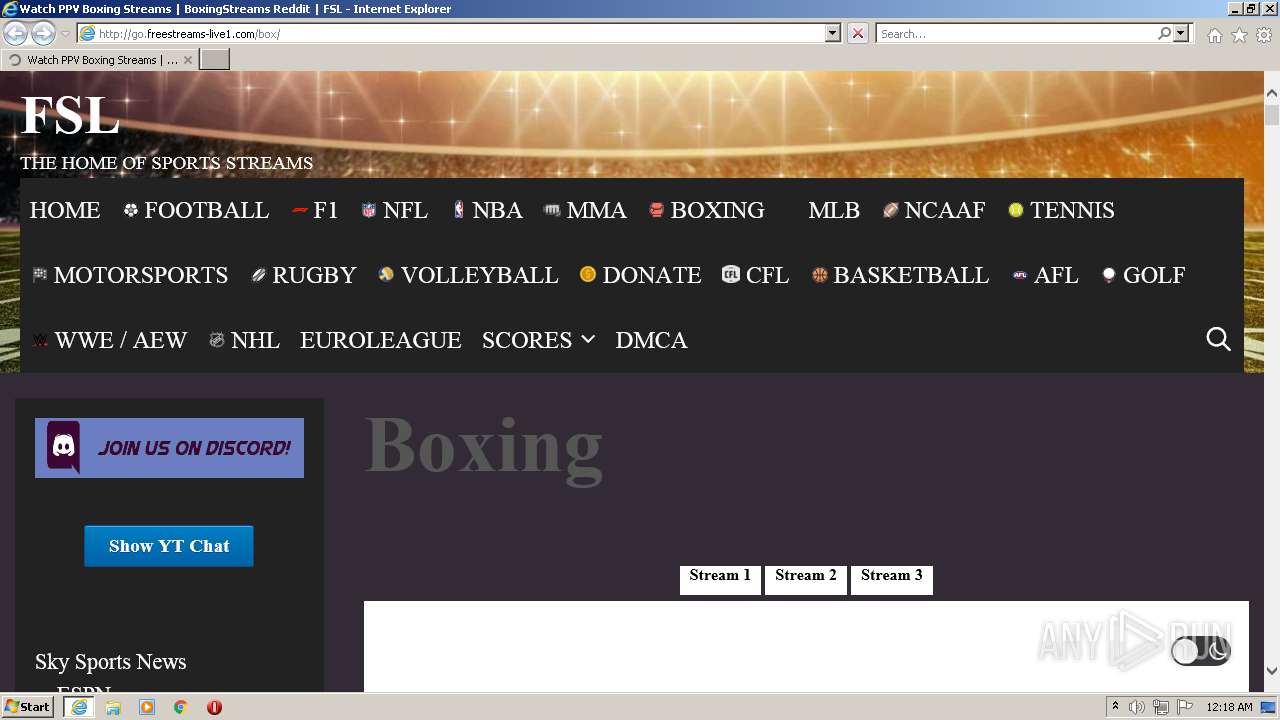Click the Action Center flag tray icon
This screenshot has height=720, width=1280.
(x=1185, y=707)
